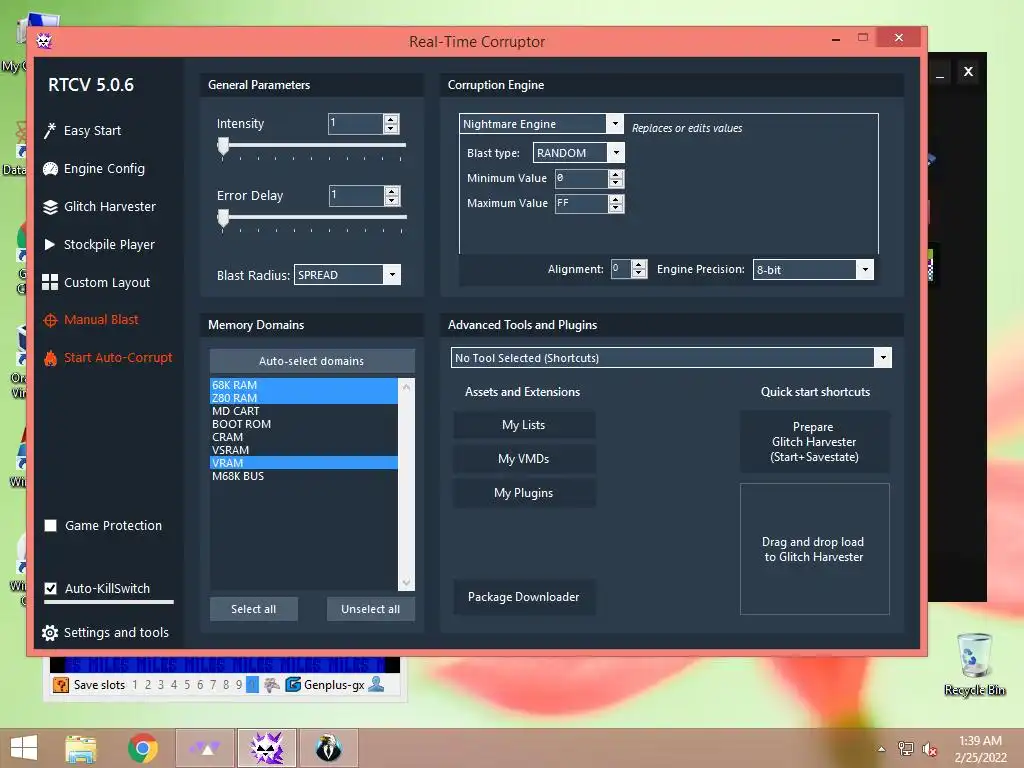Click network tray icon
Image resolution: width=1024 pixels, height=768 pixels.
906,749
